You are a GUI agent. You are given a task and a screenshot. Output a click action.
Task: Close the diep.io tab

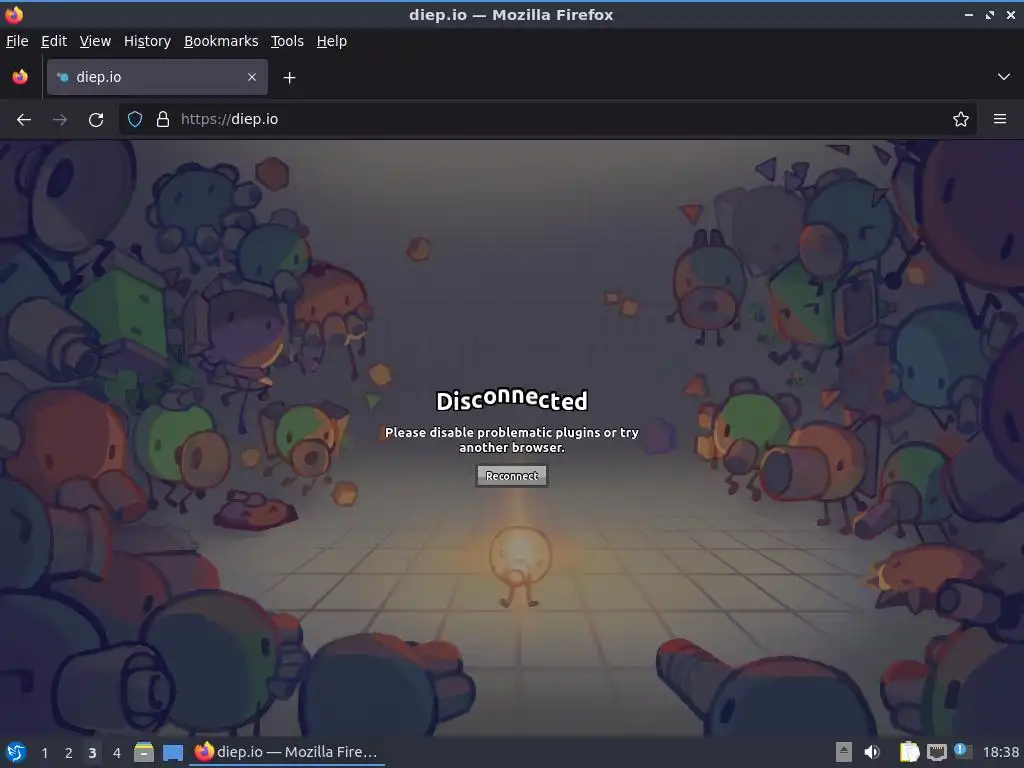pos(252,77)
